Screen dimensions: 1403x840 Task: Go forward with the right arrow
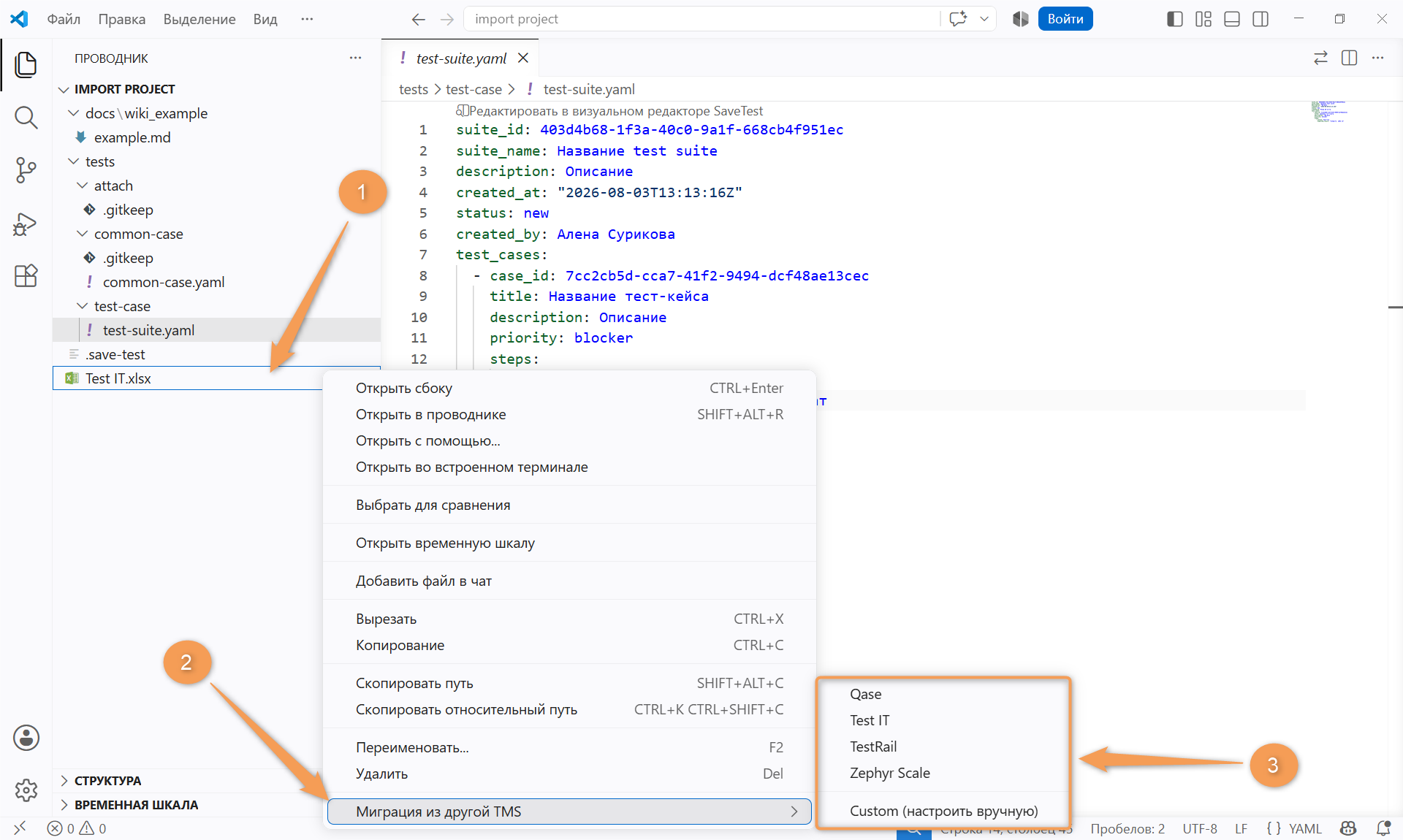click(447, 19)
